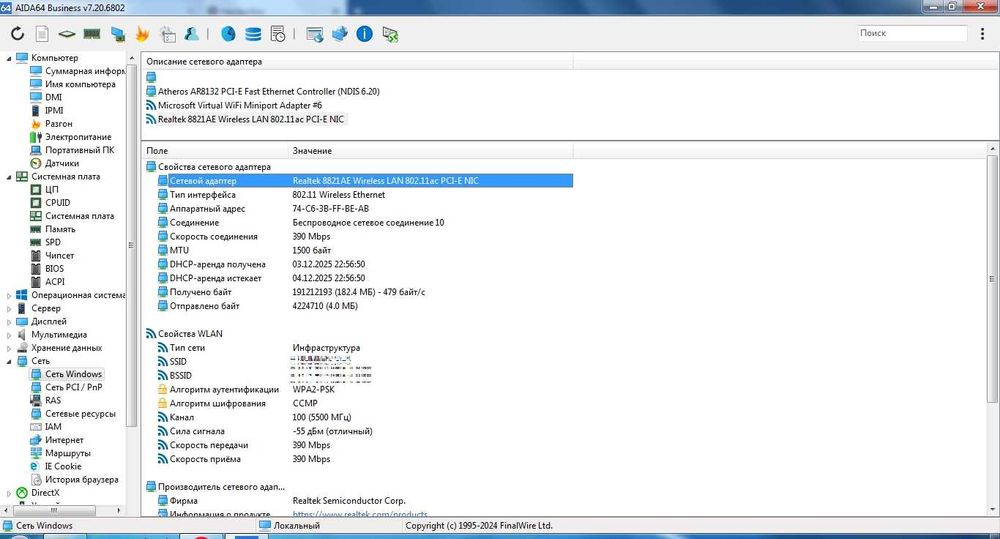This screenshot has width=1000, height=539.
Task: Open the Report page toolbar icon
Action: click(x=42, y=34)
